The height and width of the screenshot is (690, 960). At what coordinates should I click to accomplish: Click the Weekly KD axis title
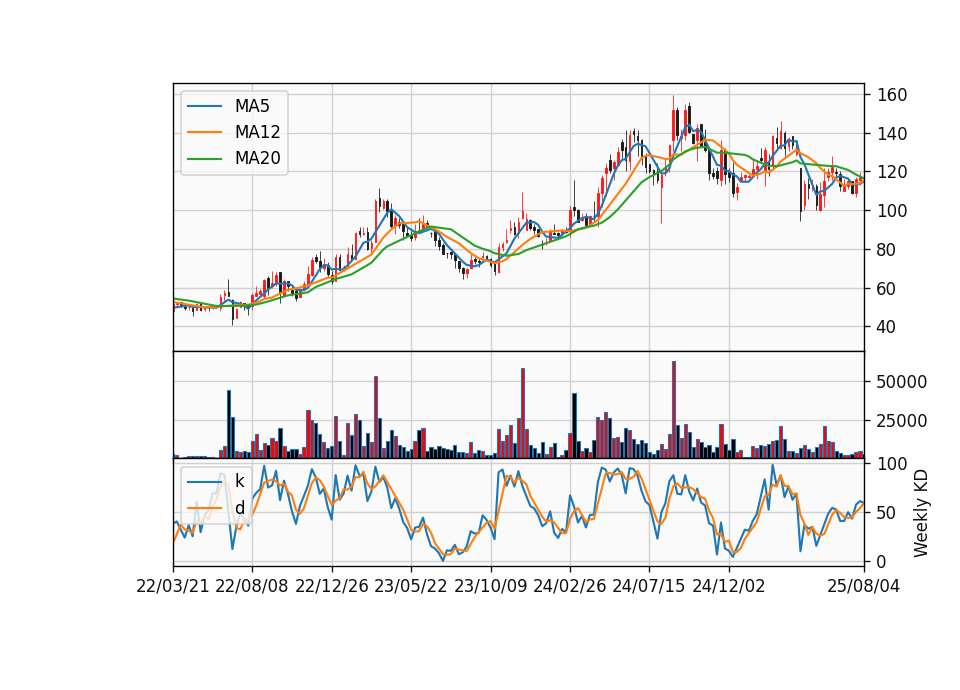coord(921,514)
